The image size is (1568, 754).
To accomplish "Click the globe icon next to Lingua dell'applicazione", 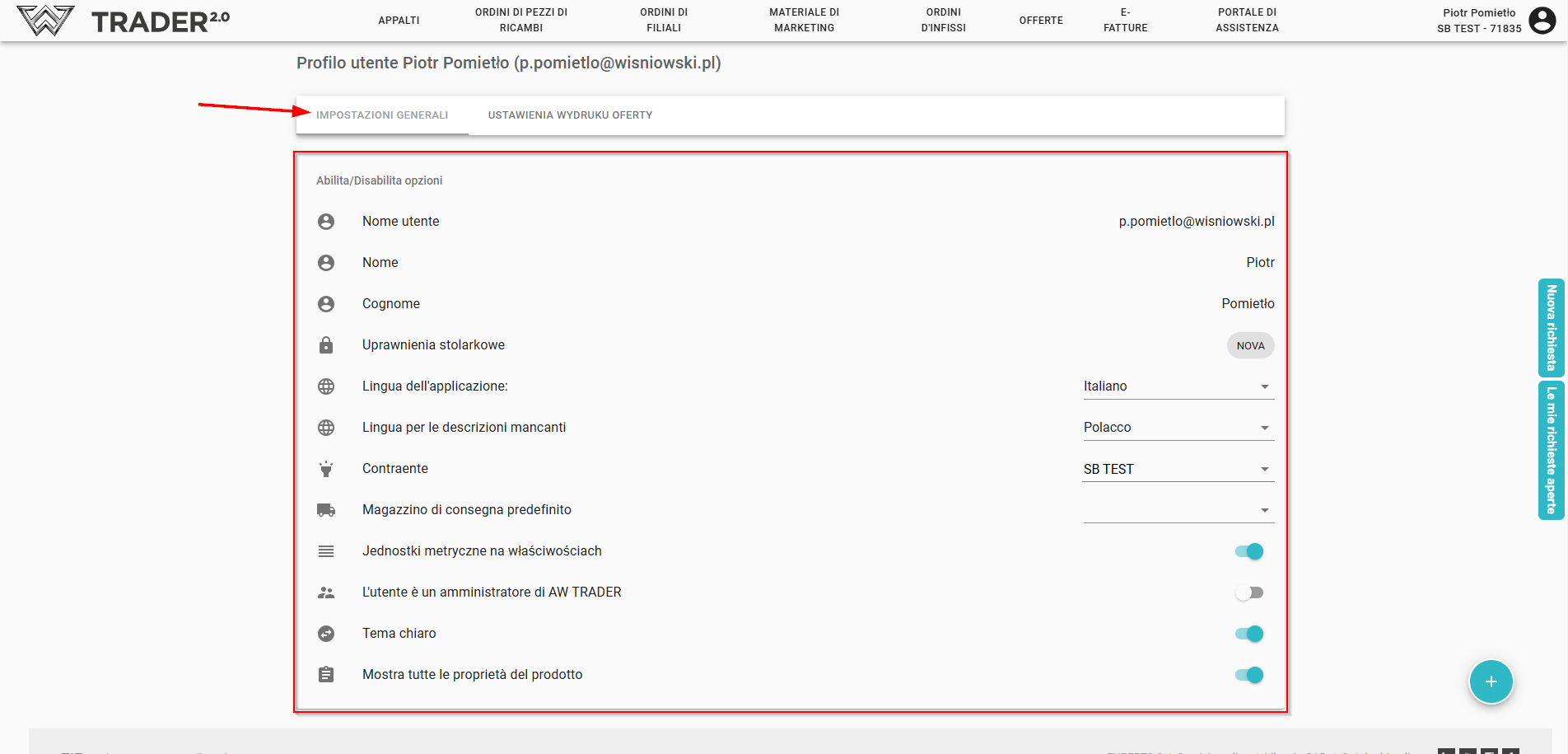I will (326, 386).
